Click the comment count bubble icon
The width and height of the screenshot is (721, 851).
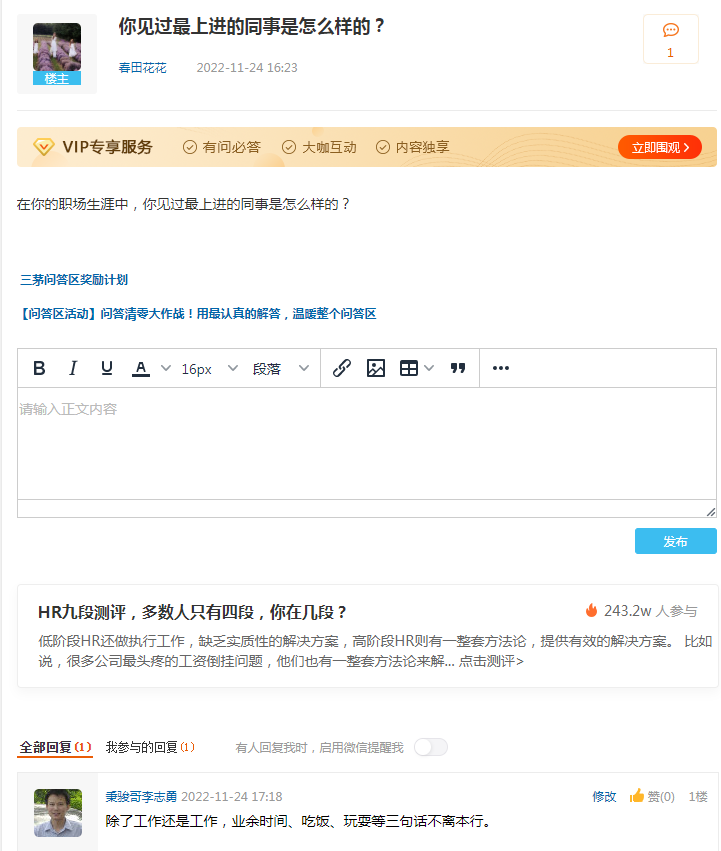[x=671, y=30]
